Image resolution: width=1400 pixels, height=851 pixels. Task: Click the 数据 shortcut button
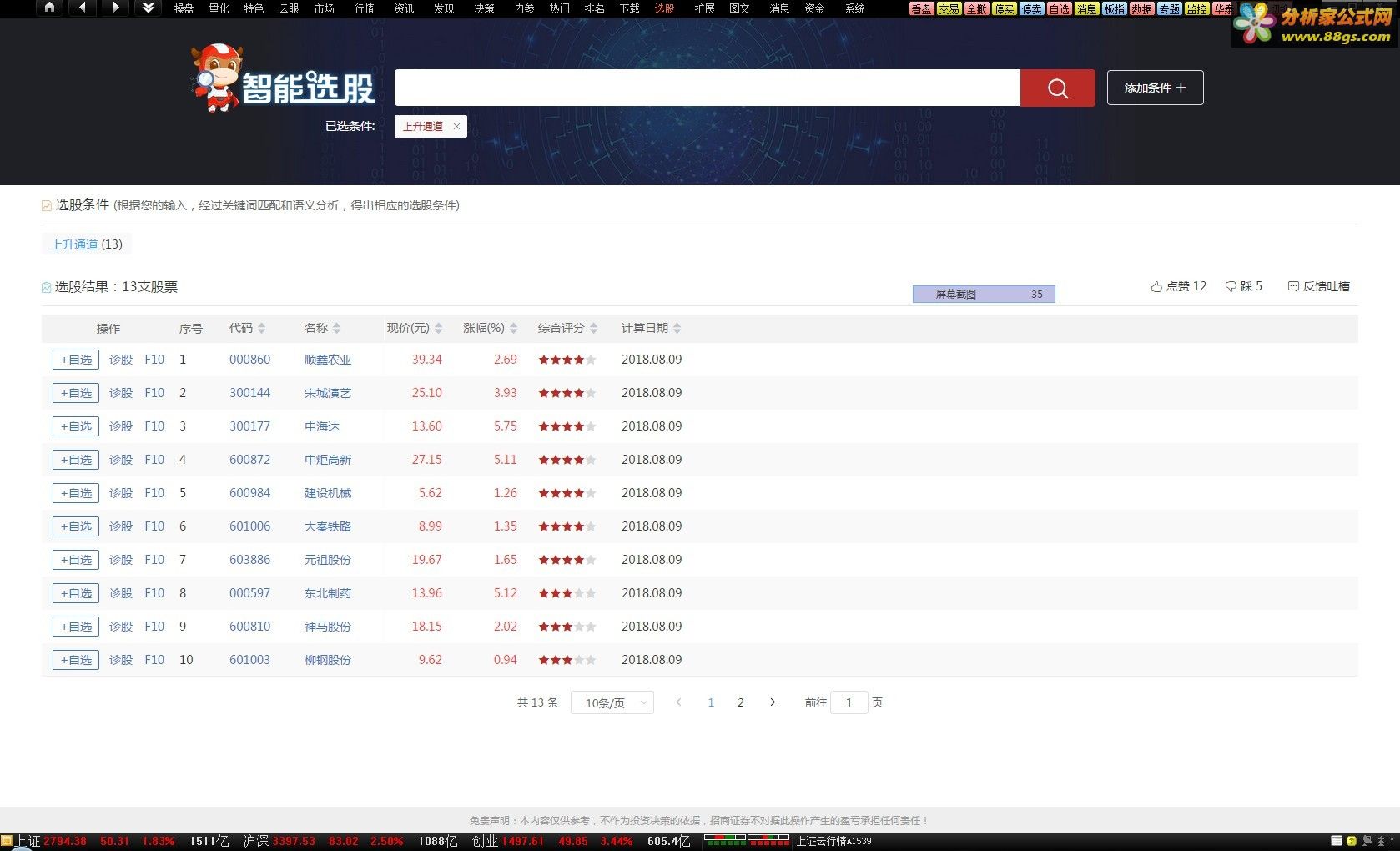point(1141,8)
